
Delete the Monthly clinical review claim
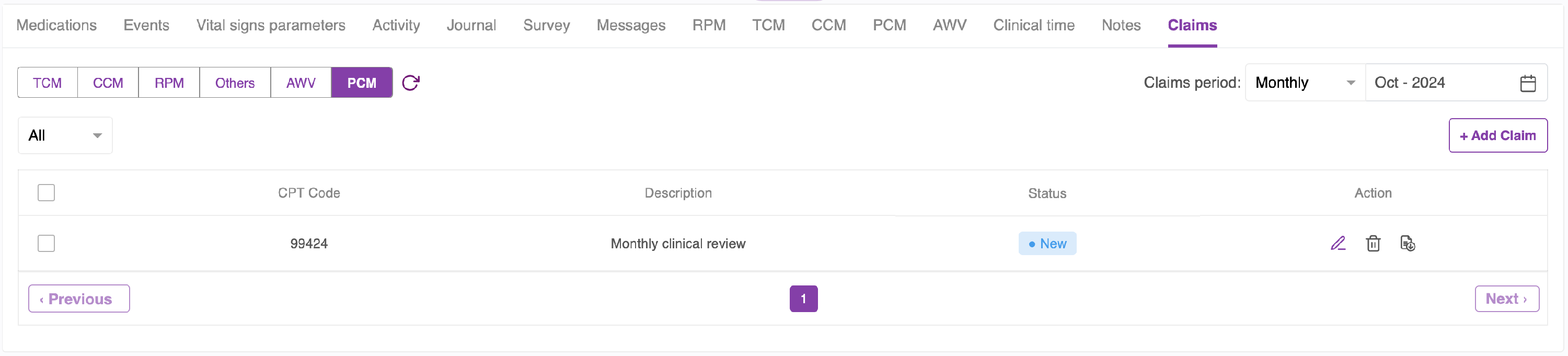point(1373,244)
